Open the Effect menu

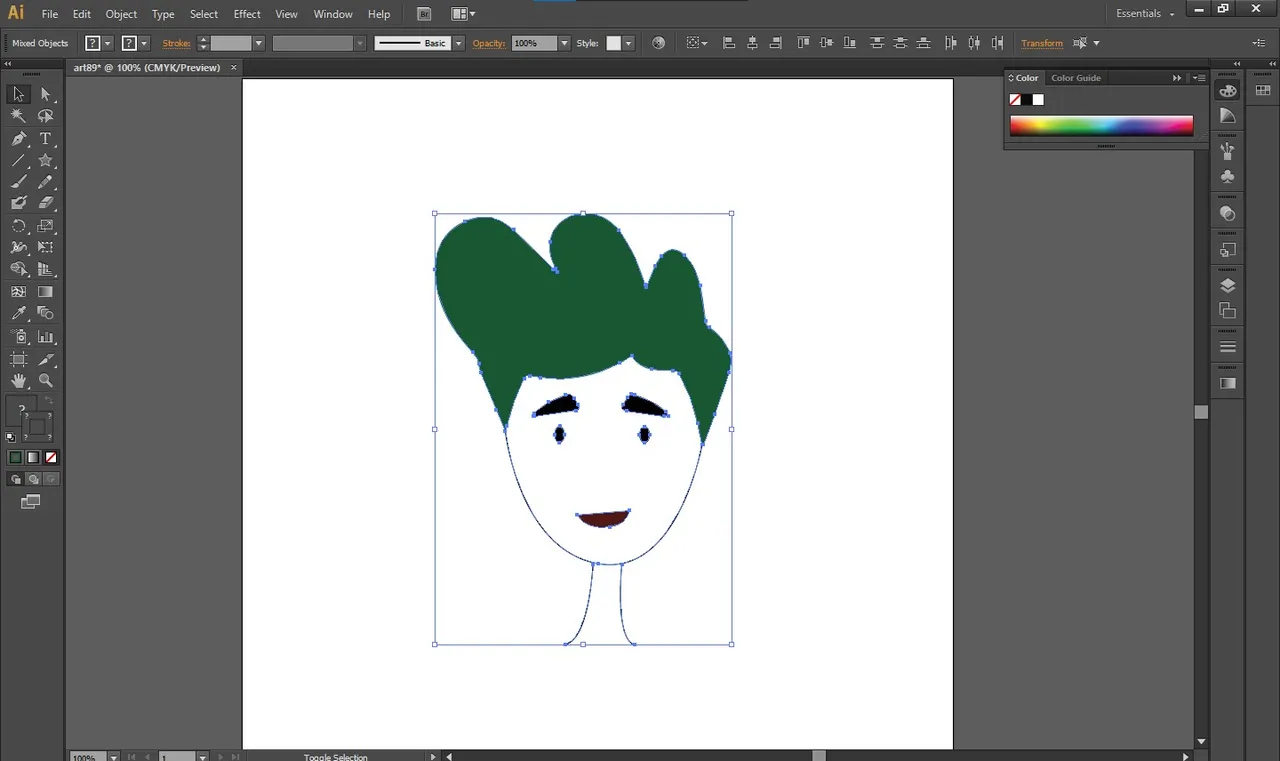(247, 14)
